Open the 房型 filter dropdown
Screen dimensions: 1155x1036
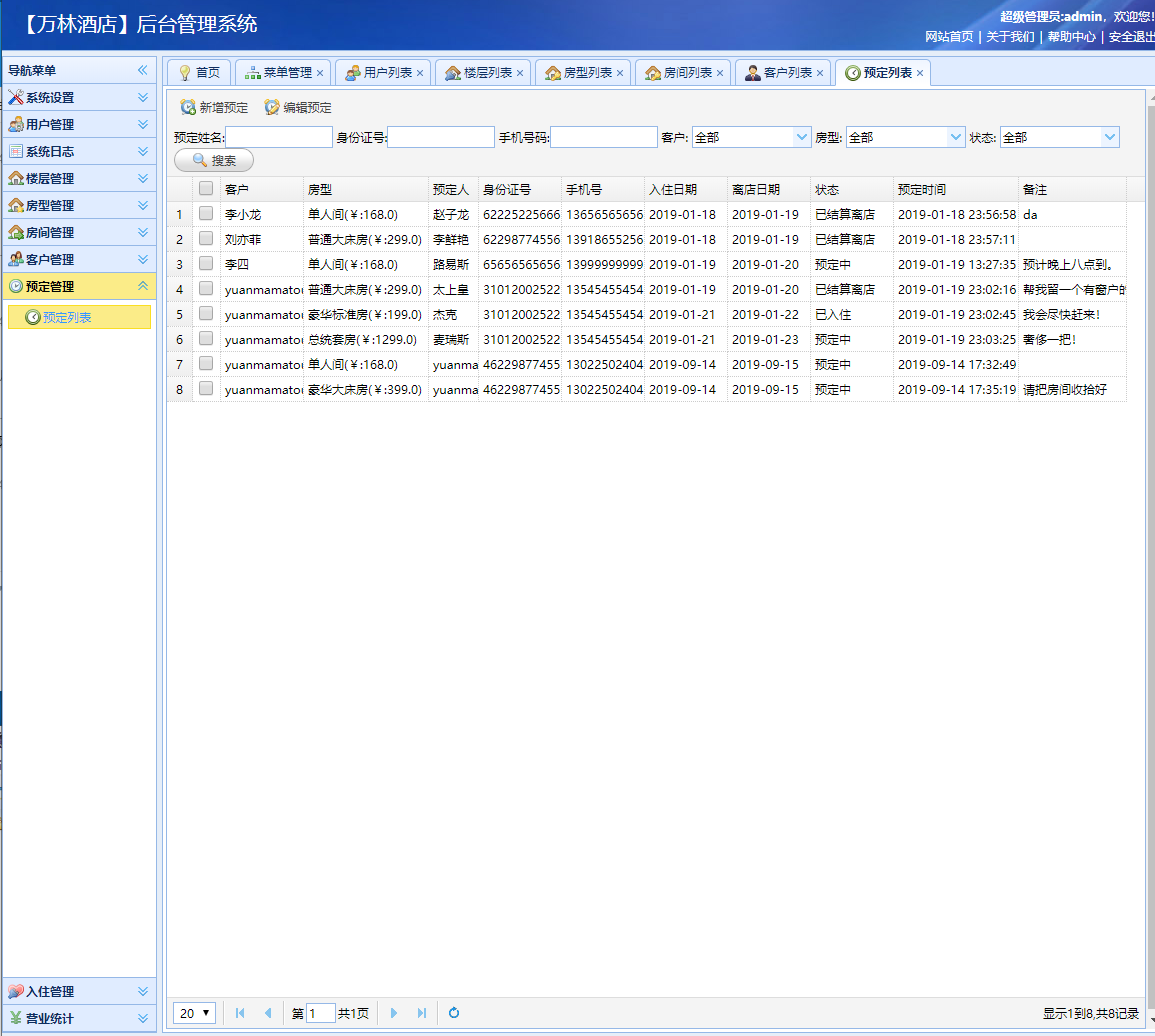pyautogui.click(x=956, y=137)
